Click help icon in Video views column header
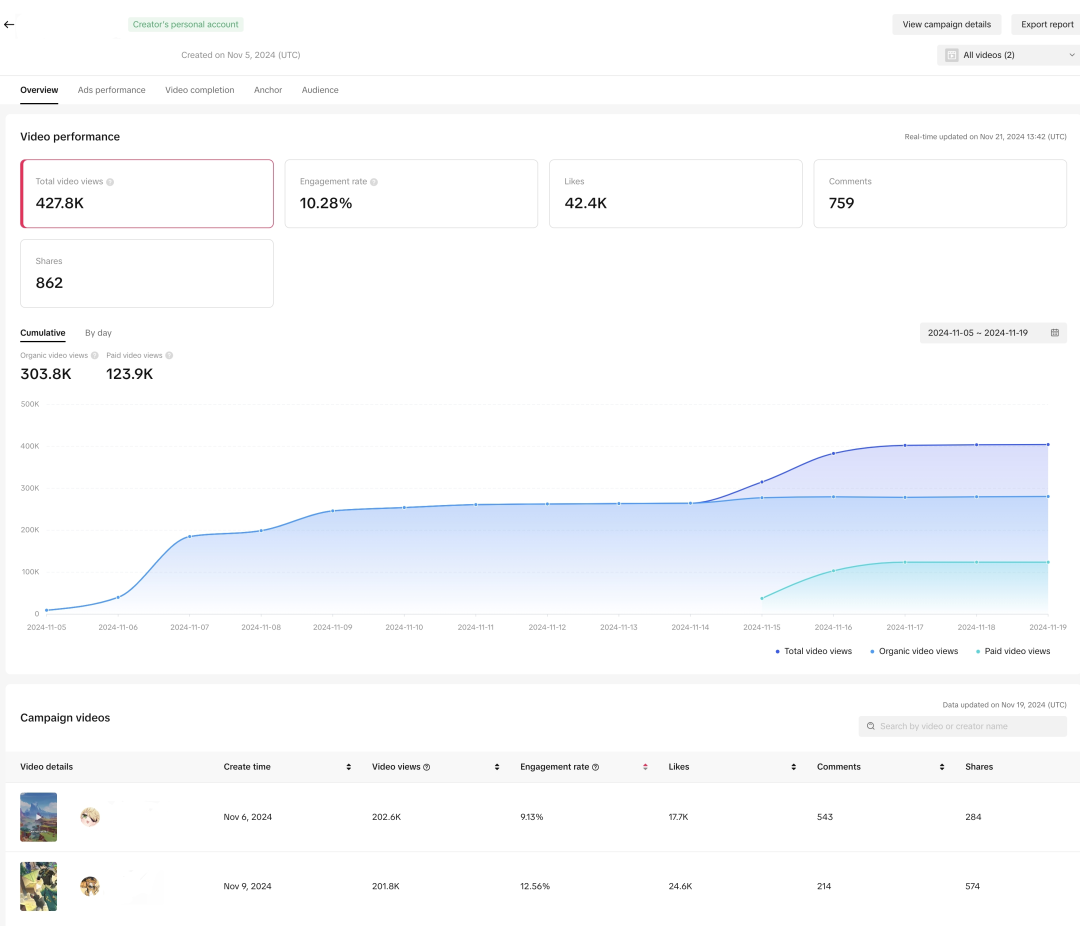 coord(426,767)
